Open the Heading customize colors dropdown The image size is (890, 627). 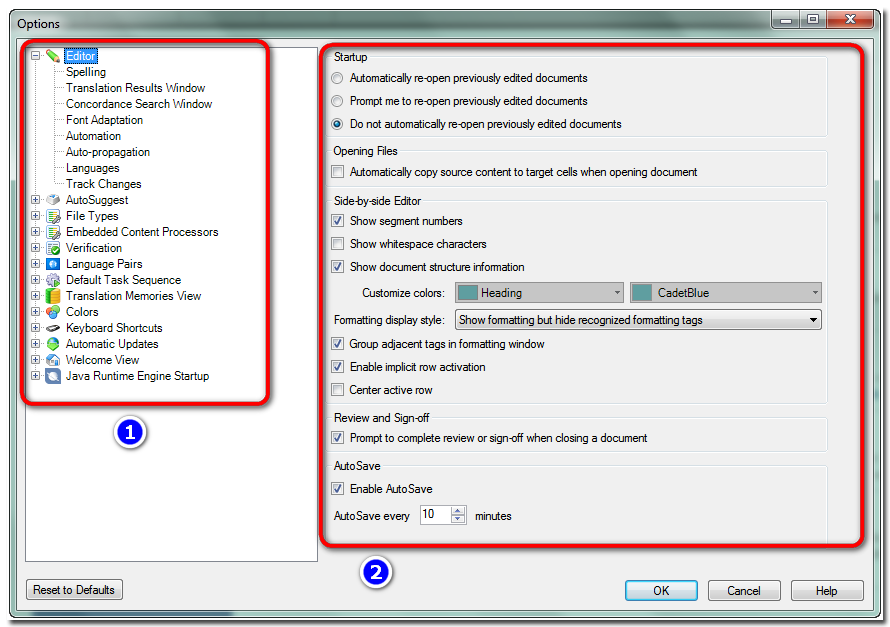pyautogui.click(x=539, y=293)
